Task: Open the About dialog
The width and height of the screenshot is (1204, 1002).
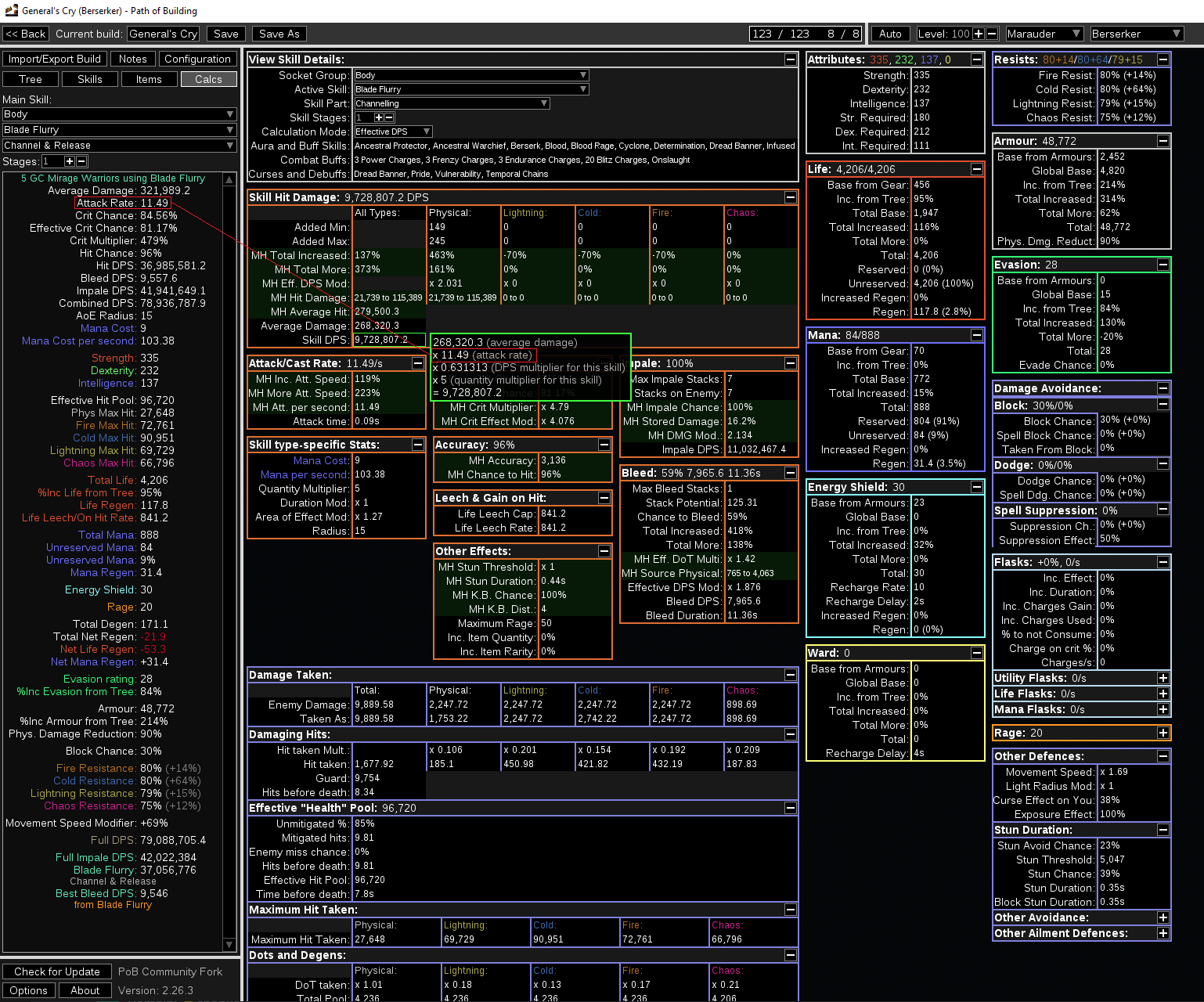Action: point(85,990)
